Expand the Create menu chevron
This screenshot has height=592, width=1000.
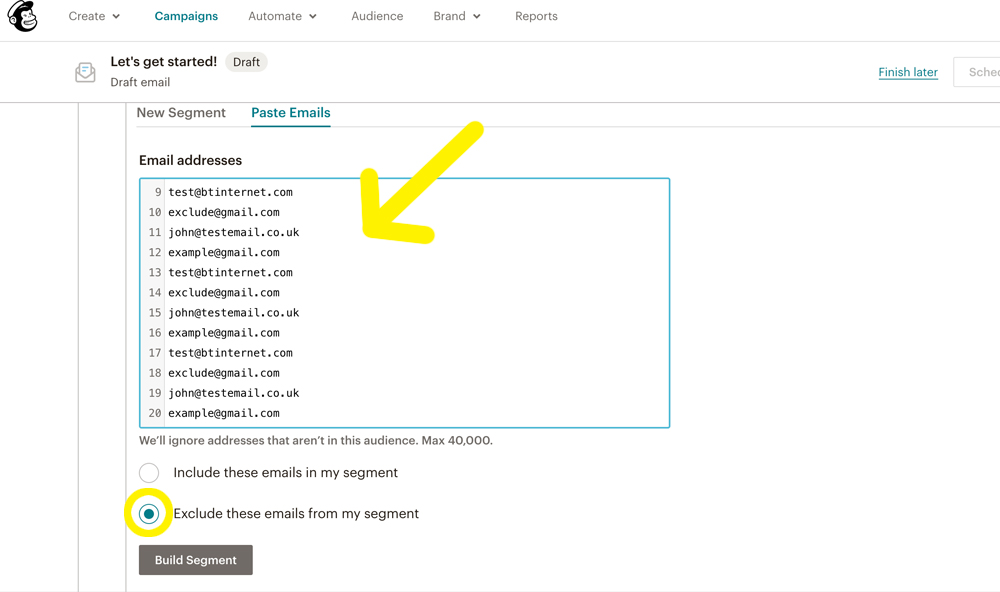(116, 17)
